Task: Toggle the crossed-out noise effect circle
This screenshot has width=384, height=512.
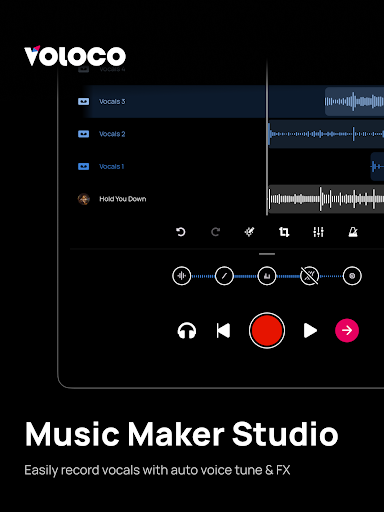Action: pos(310,276)
